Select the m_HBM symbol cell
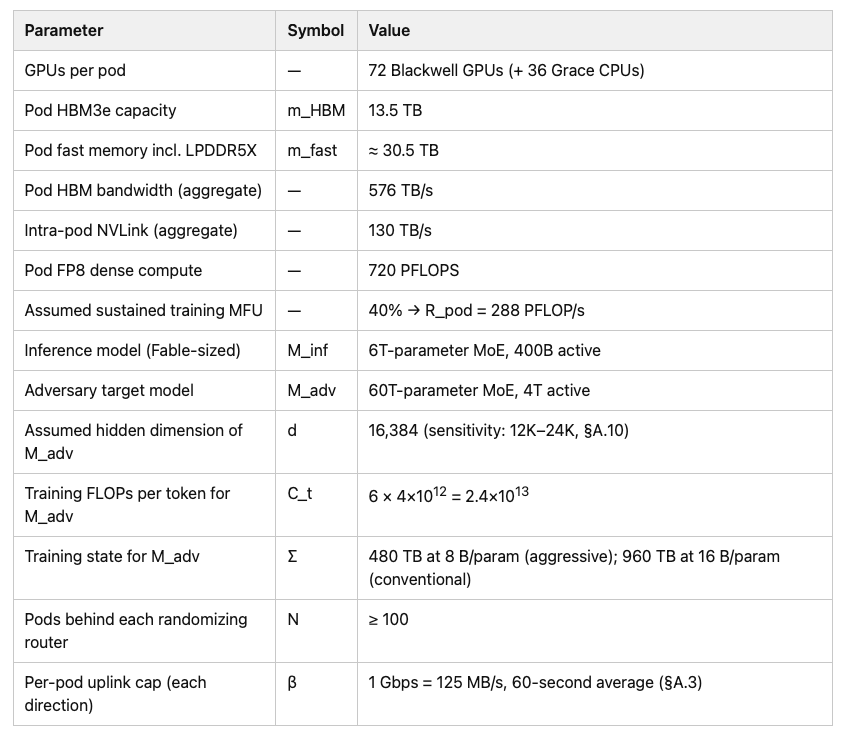The height and width of the screenshot is (734, 851). click(316, 111)
